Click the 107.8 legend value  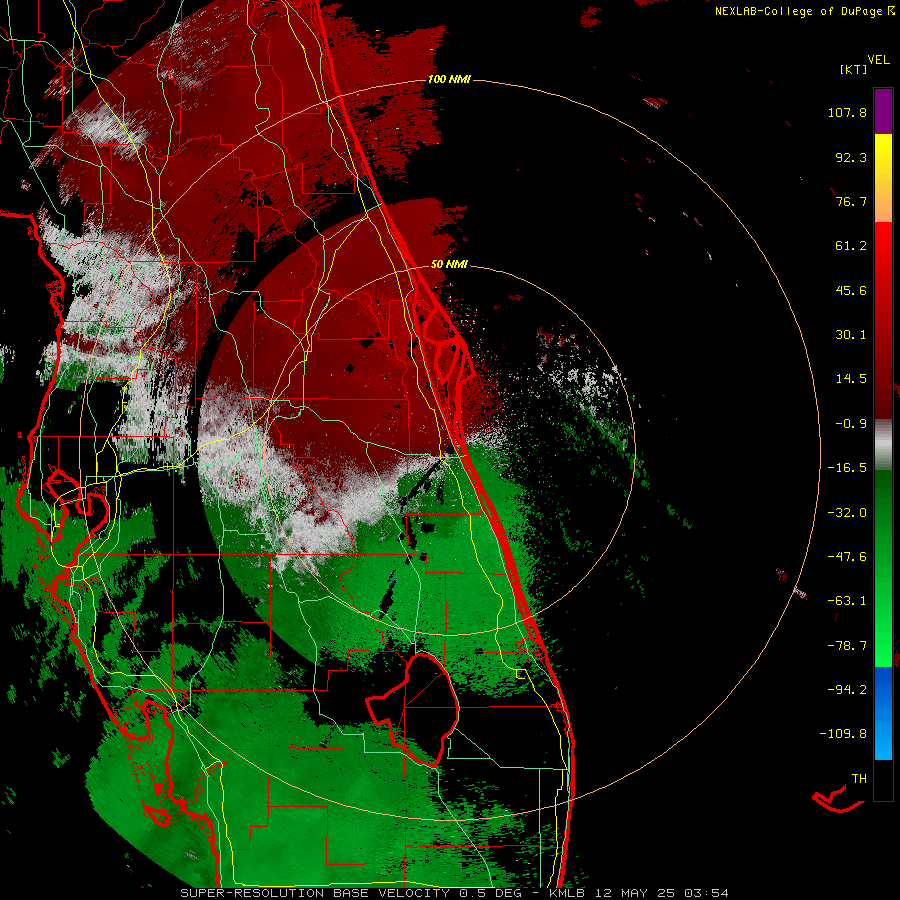[x=847, y=112]
